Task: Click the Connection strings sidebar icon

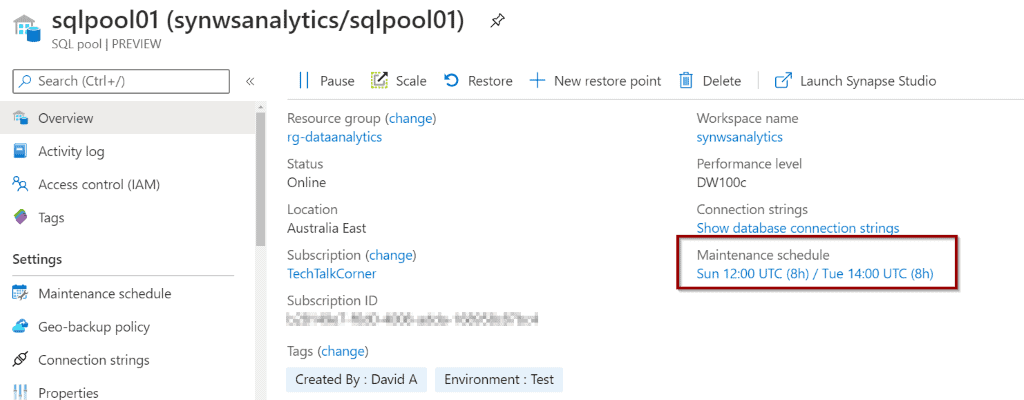Action: coord(20,360)
